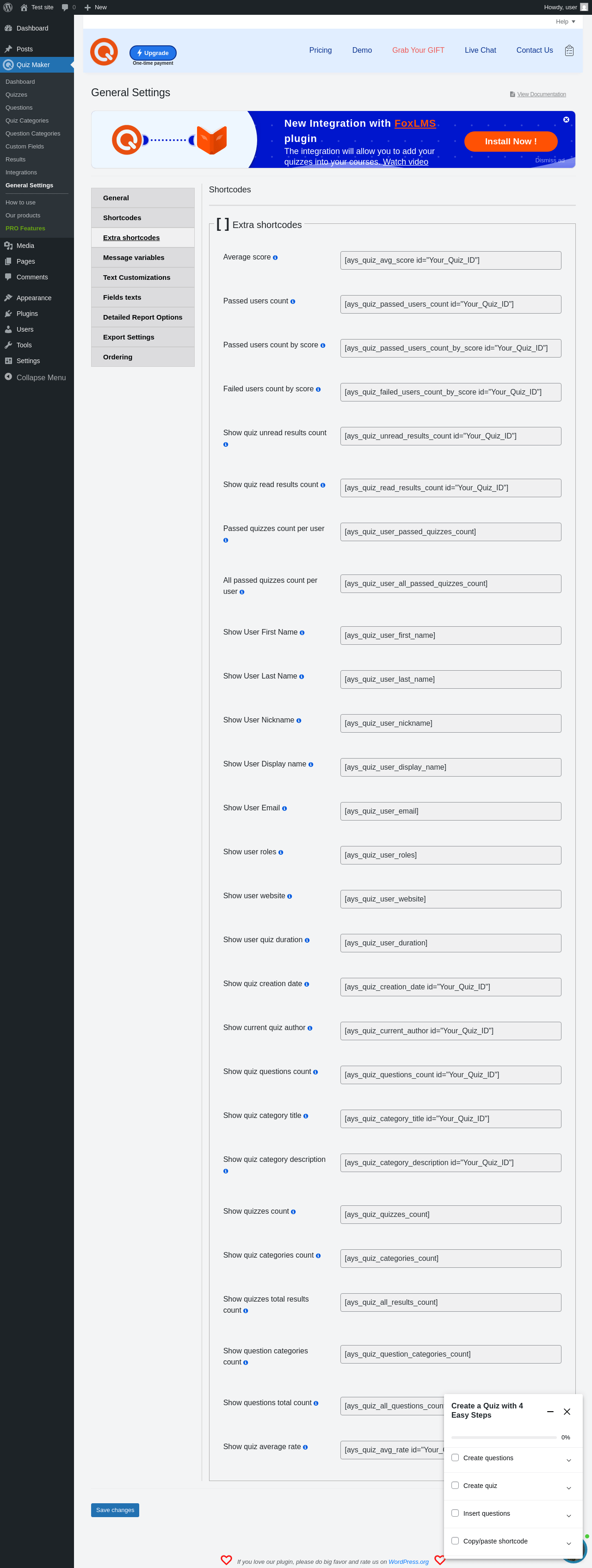
Task: Expand the Copy/paste shortcode step
Action: tap(568, 1543)
